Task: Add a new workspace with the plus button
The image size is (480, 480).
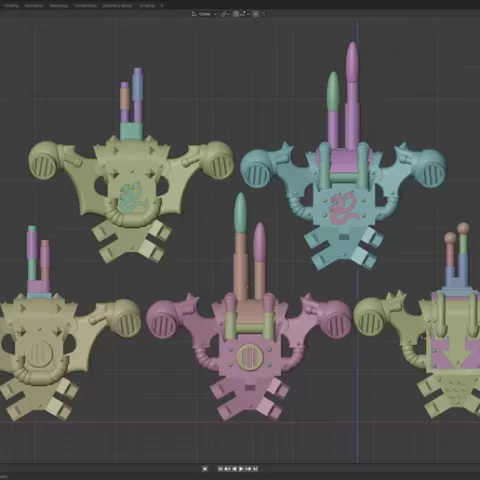Action: coord(162,6)
